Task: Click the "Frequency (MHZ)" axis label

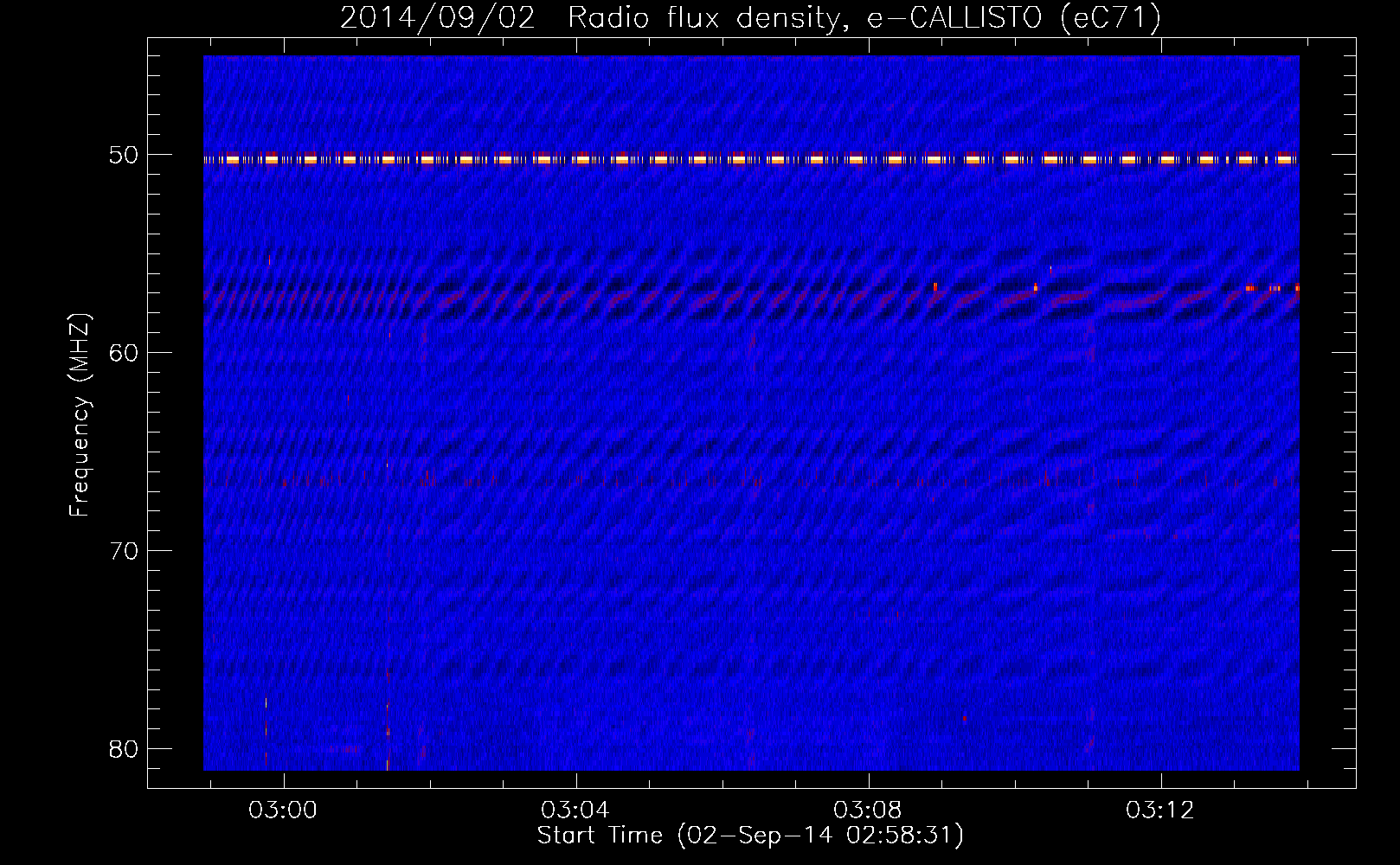Action: 80,415
